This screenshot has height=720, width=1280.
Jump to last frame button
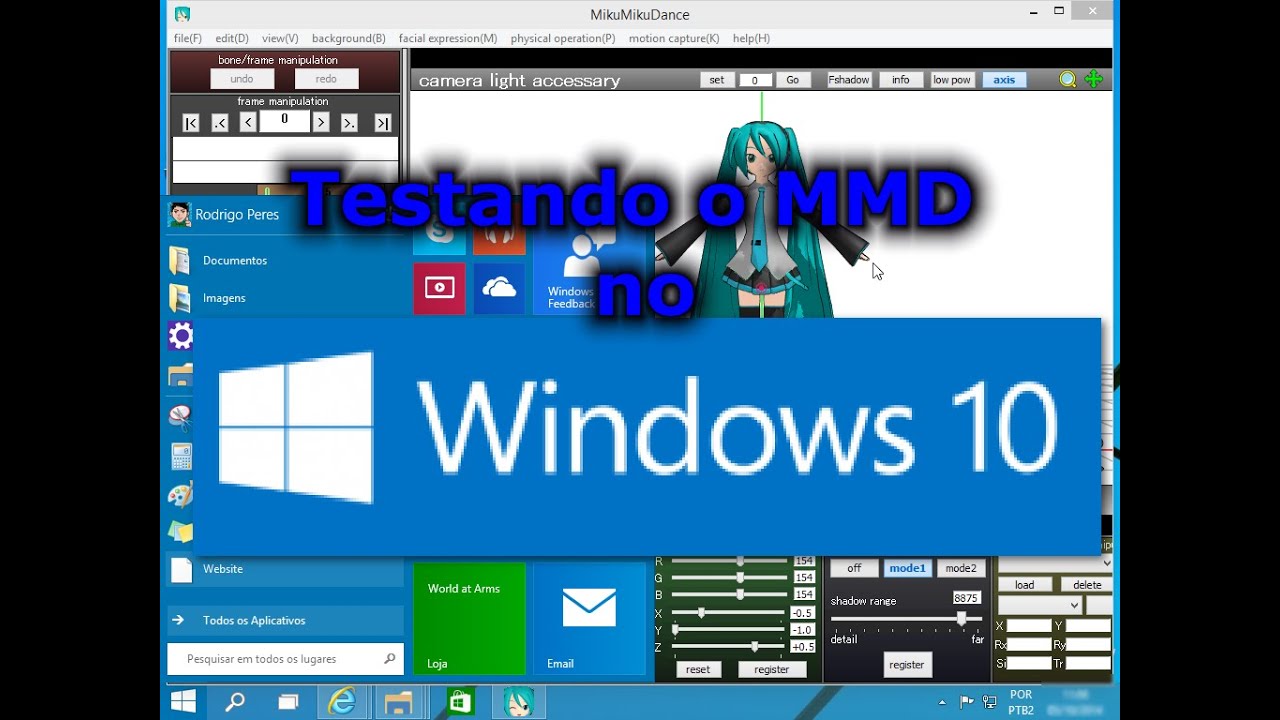pos(383,123)
